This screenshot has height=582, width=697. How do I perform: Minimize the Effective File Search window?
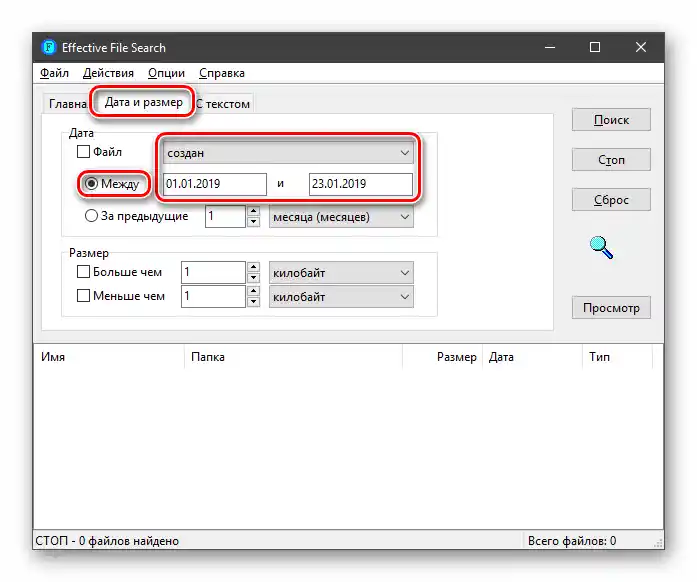(550, 47)
